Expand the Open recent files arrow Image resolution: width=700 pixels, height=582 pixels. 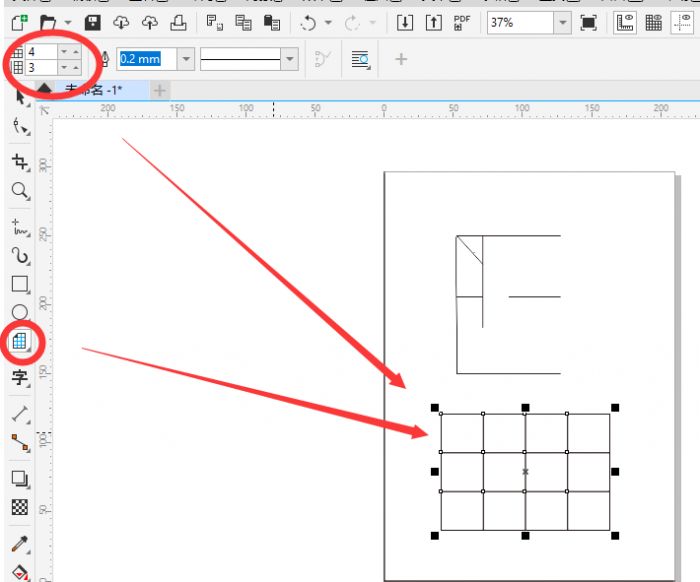(68, 22)
